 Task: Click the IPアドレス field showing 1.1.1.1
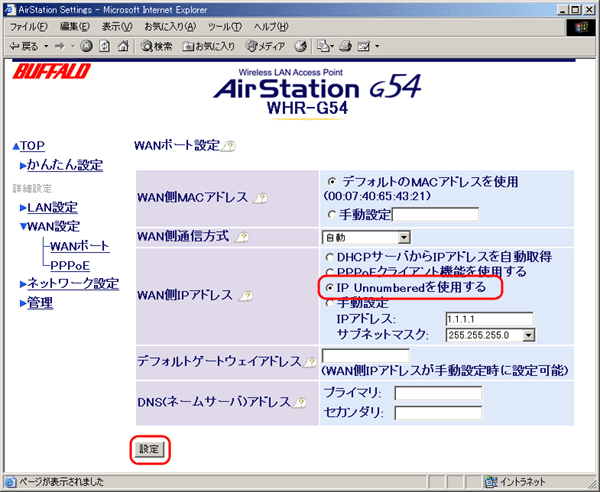[489, 319]
